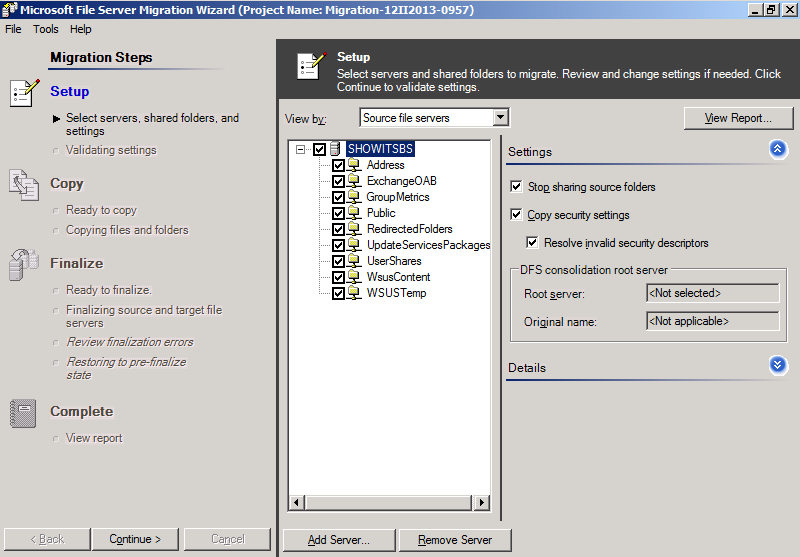Click the Copy step documents icon
The height and width of the screenshot is (557, 800).
pos(23,184)
